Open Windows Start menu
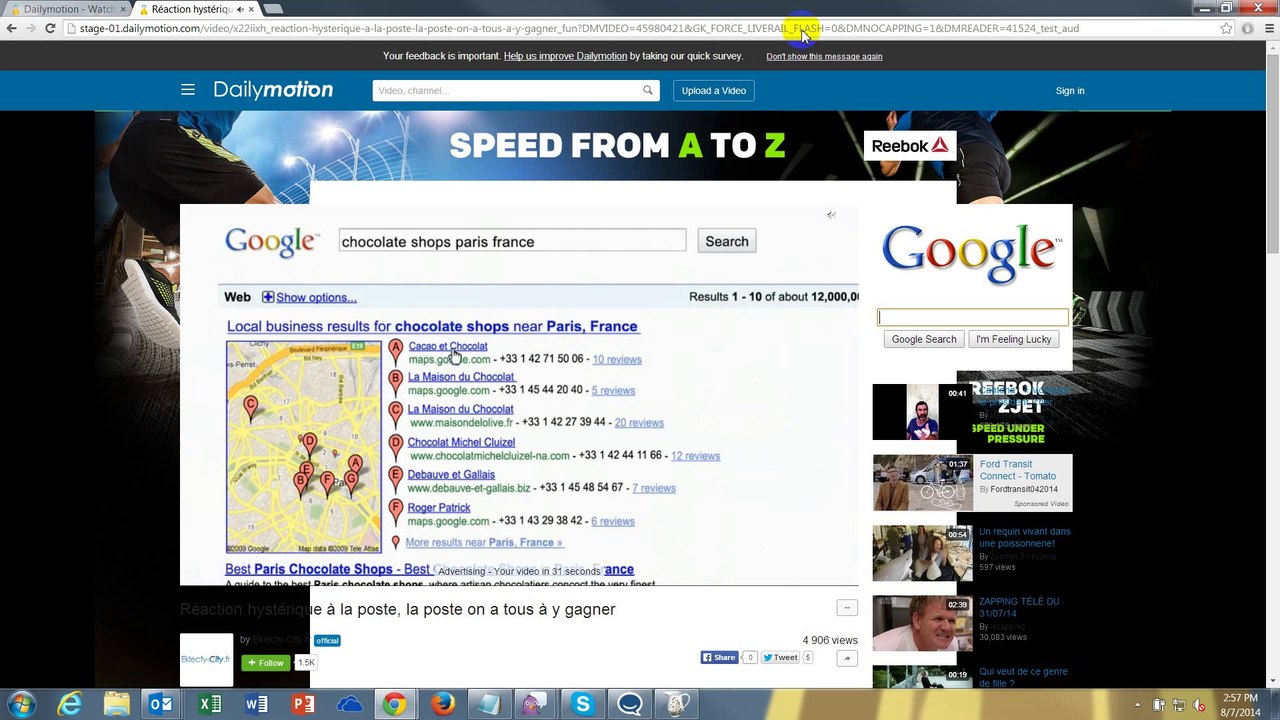 pos(22,704)
